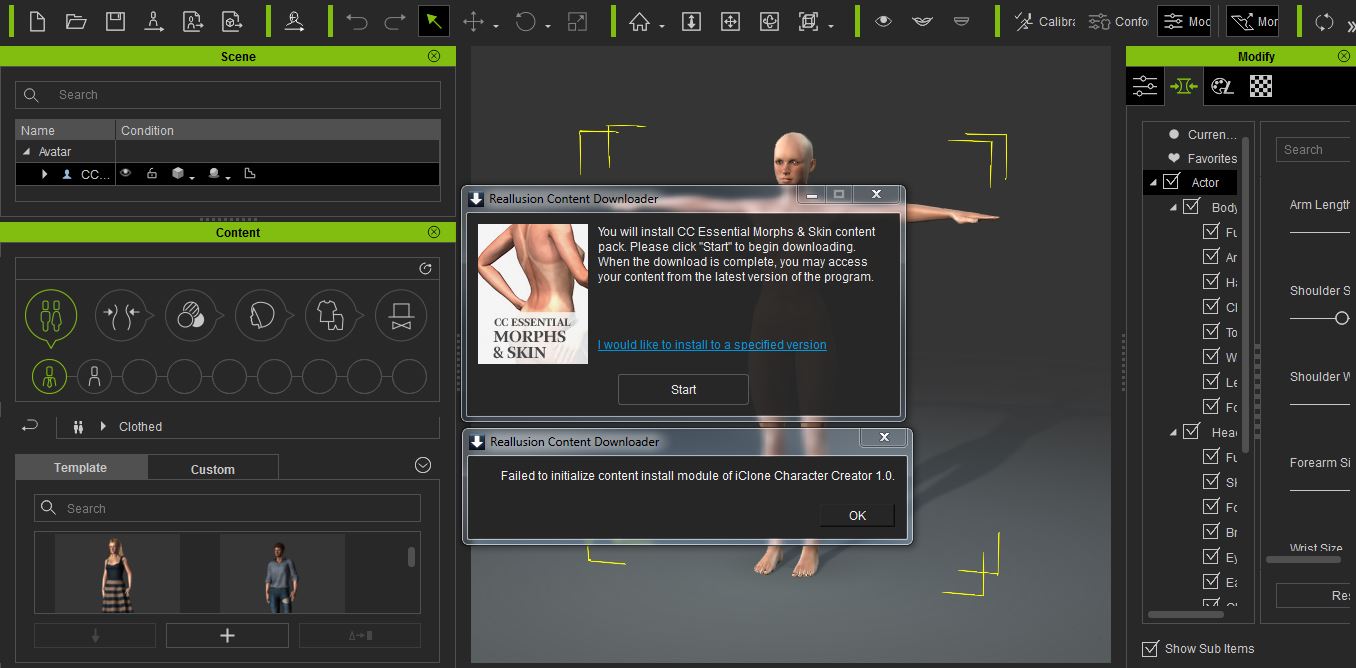
Task: Open the Hair category icon
Action: pos(261,316)
